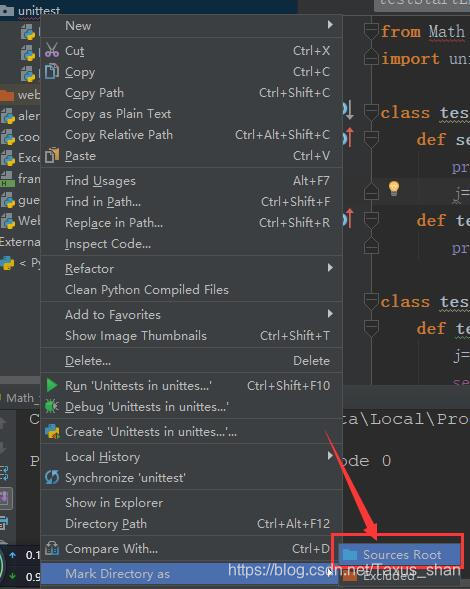Choose Replace in Path
470x589 pixels.
click(x=191, y=223)
